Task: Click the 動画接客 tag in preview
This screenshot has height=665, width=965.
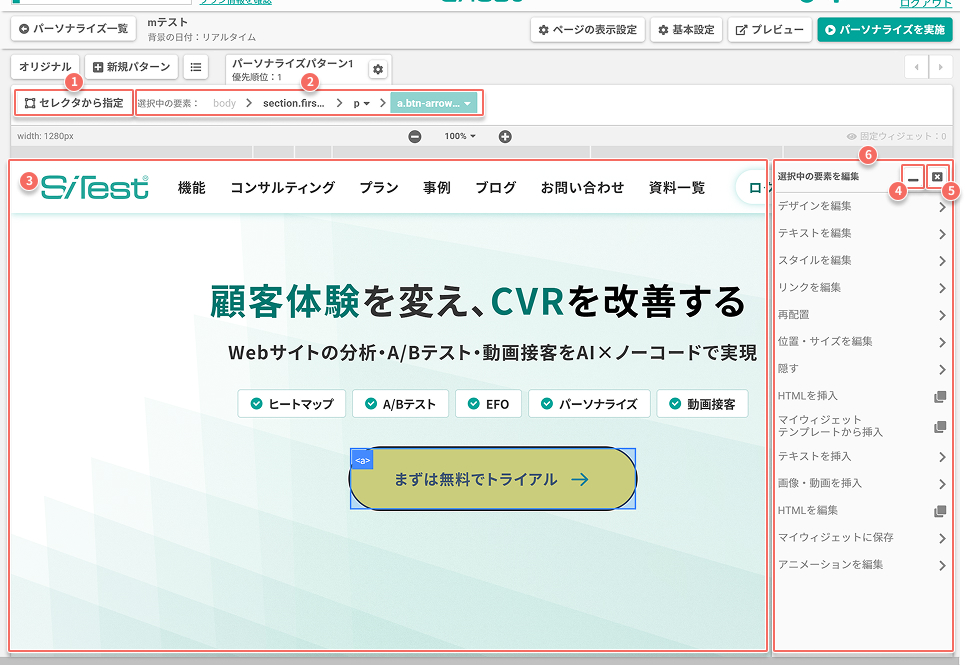Action: [x=702, y=404]
